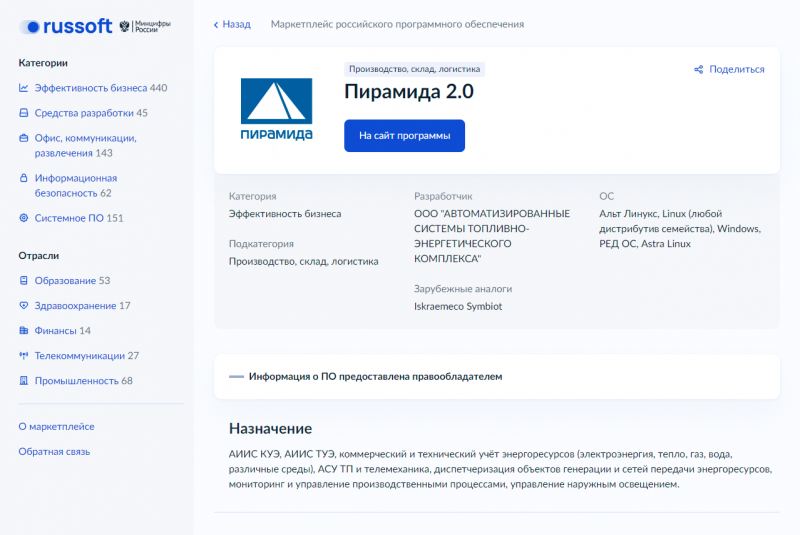Click the Пирамида product logo
The image size is (800, 535).
pyautogui.click(x=276, y=109)
